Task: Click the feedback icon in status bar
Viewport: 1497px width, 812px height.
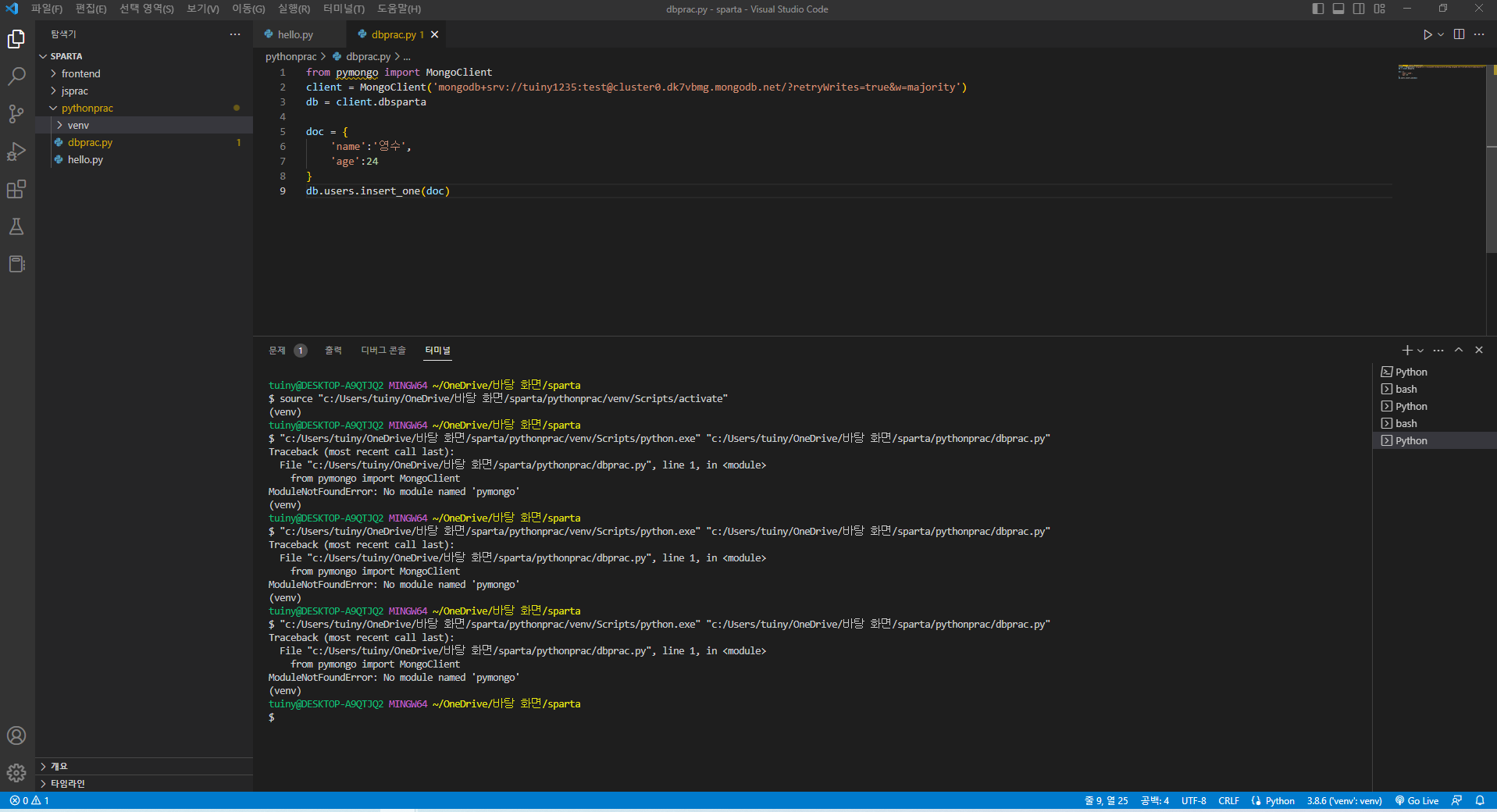Action: pos(1457,800)
